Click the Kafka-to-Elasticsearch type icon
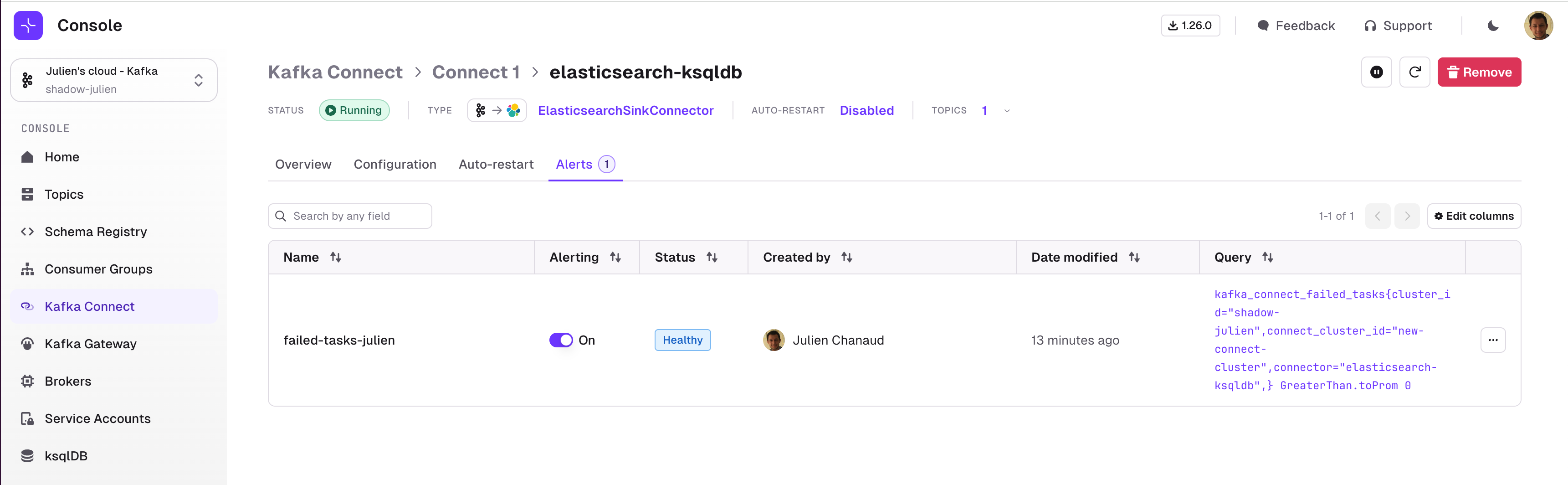This screenshot has height=485, width=1568. point(497,110)
